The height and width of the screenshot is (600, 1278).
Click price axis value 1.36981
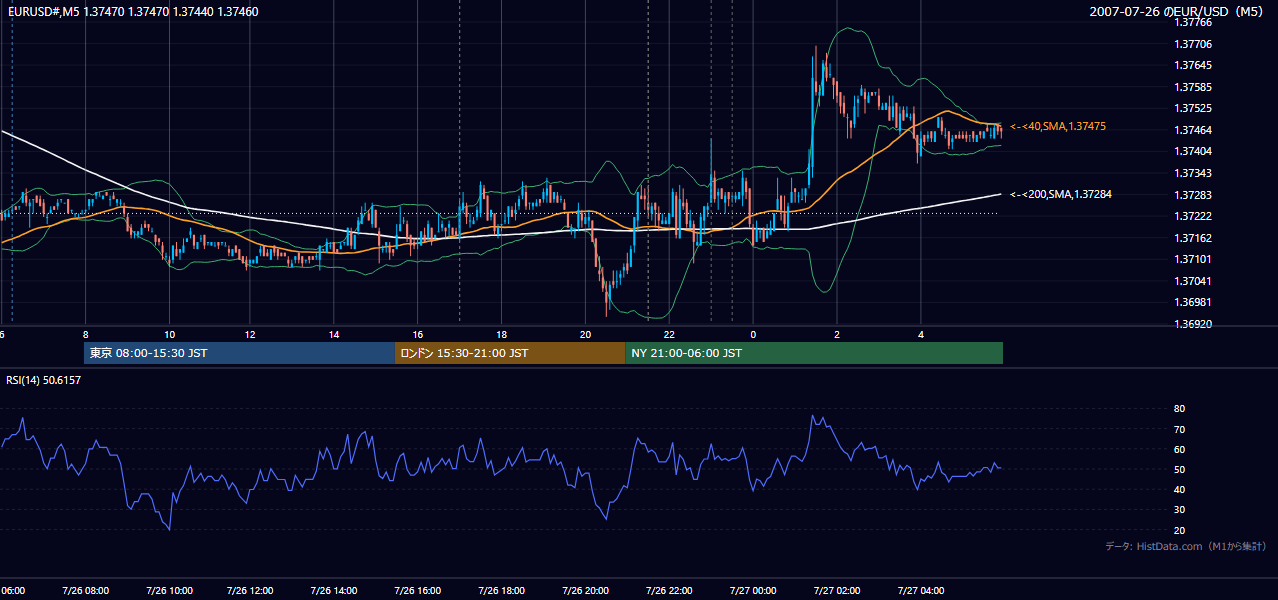coord(1193,302)
